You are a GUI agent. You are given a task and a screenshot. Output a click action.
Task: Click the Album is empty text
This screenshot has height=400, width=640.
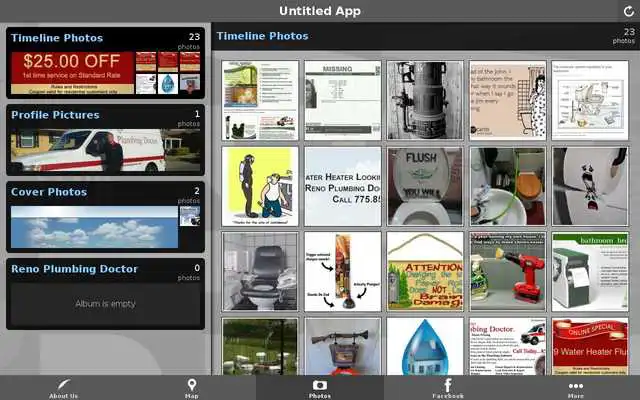(105, 304)
